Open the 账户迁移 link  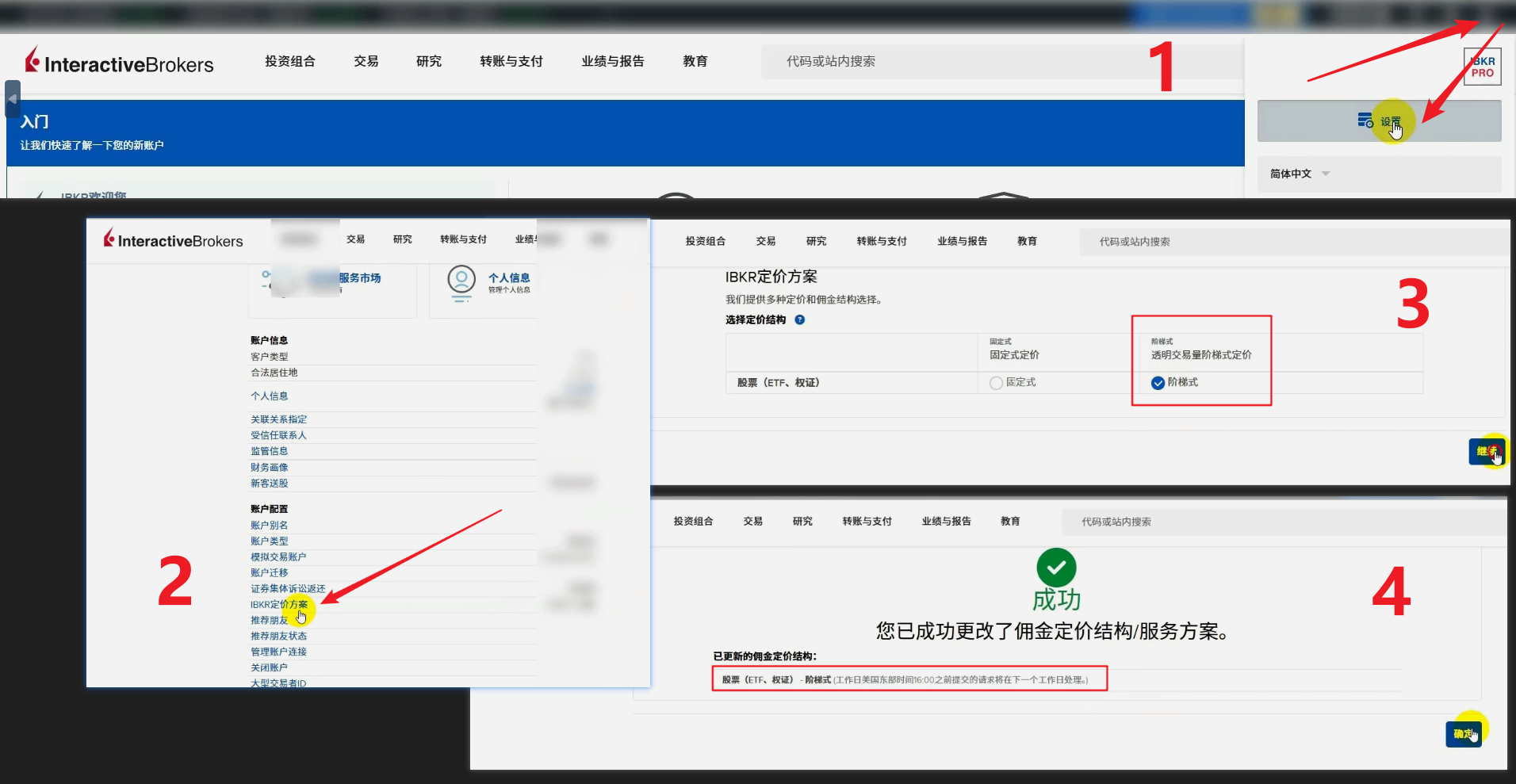[x=270, y=572]
